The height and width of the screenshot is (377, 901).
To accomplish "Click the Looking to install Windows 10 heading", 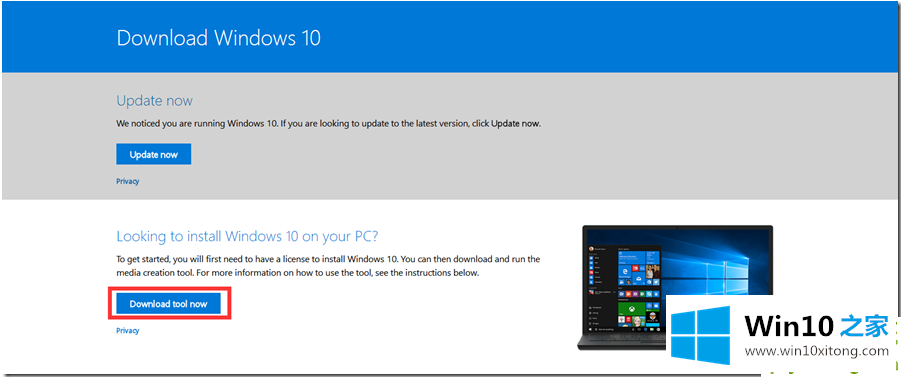I will pyautogui.click(x=248, y=236).
